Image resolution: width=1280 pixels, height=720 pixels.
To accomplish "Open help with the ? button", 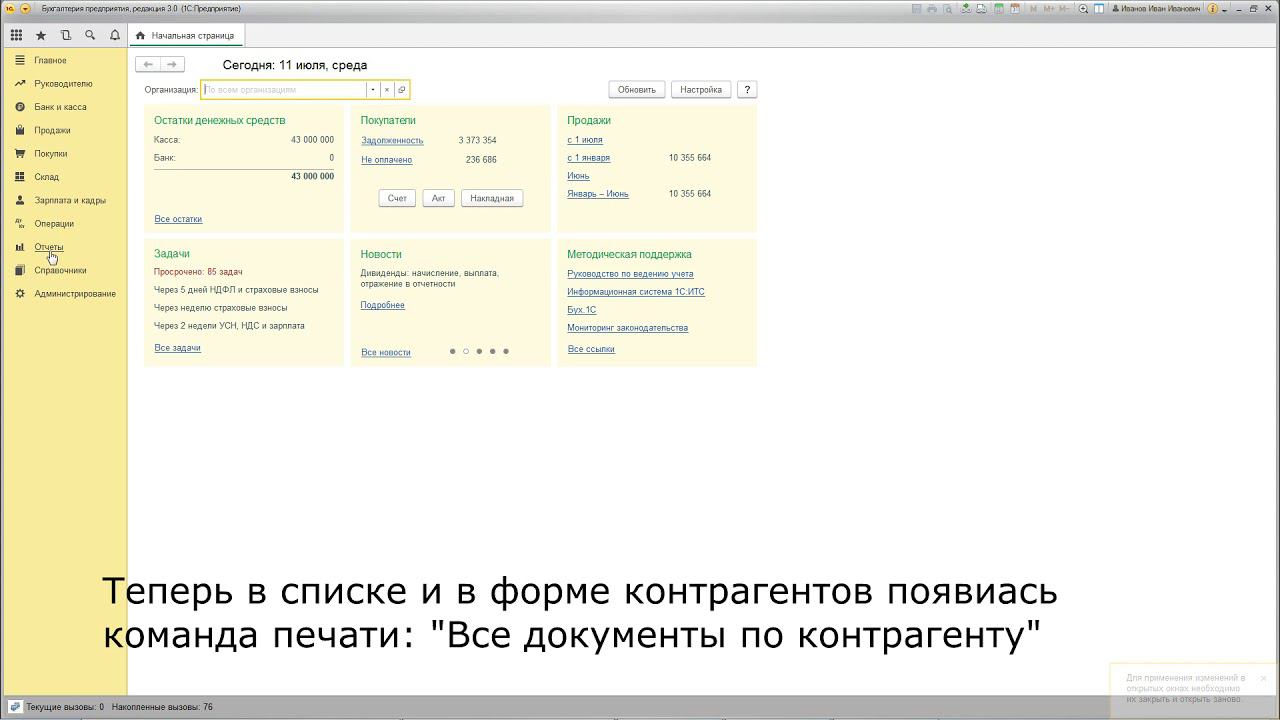I will point(747,90).
